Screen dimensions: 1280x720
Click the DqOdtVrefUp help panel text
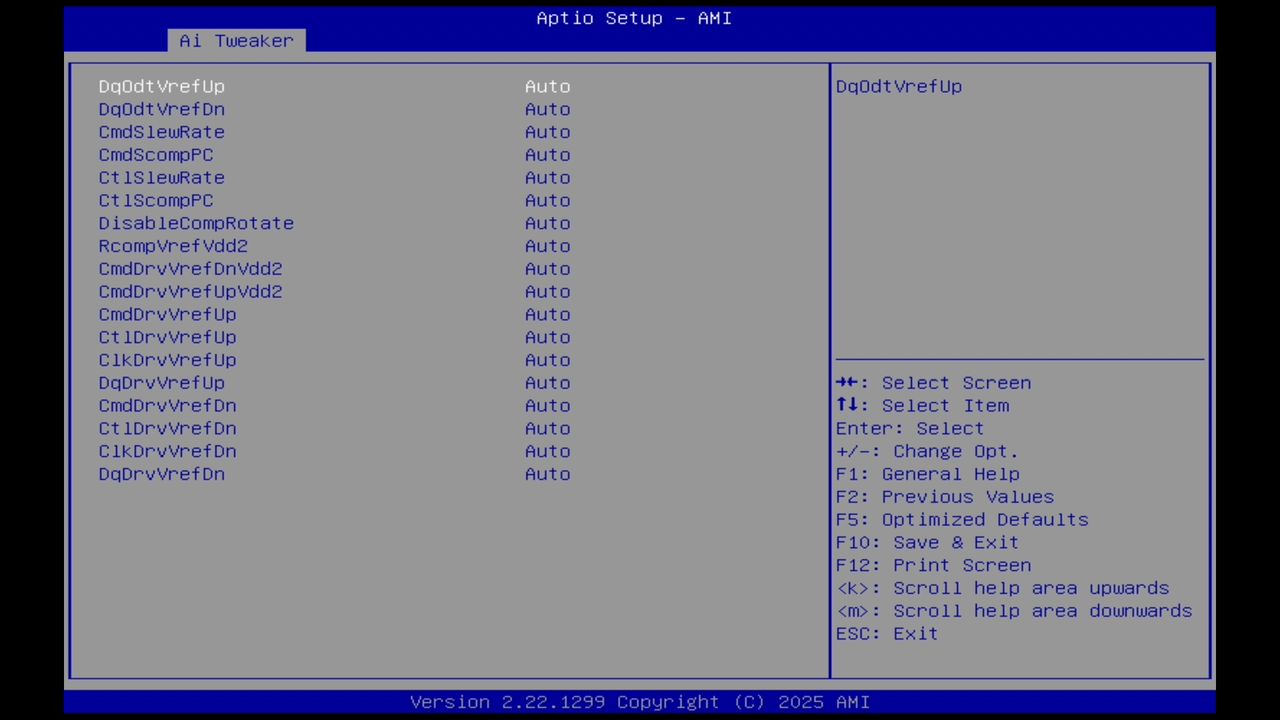(x=898, y=86)
